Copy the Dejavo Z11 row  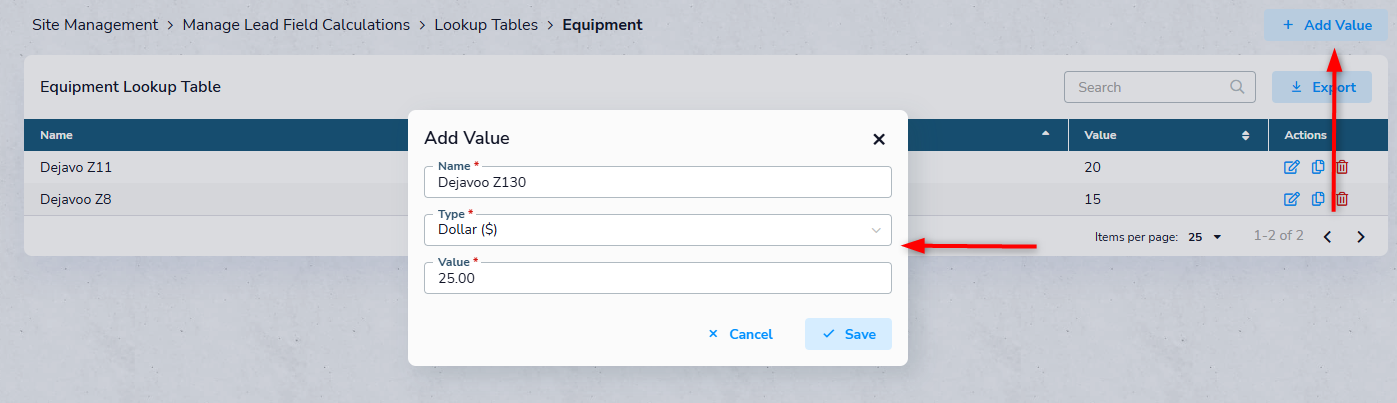[1318, 167]
